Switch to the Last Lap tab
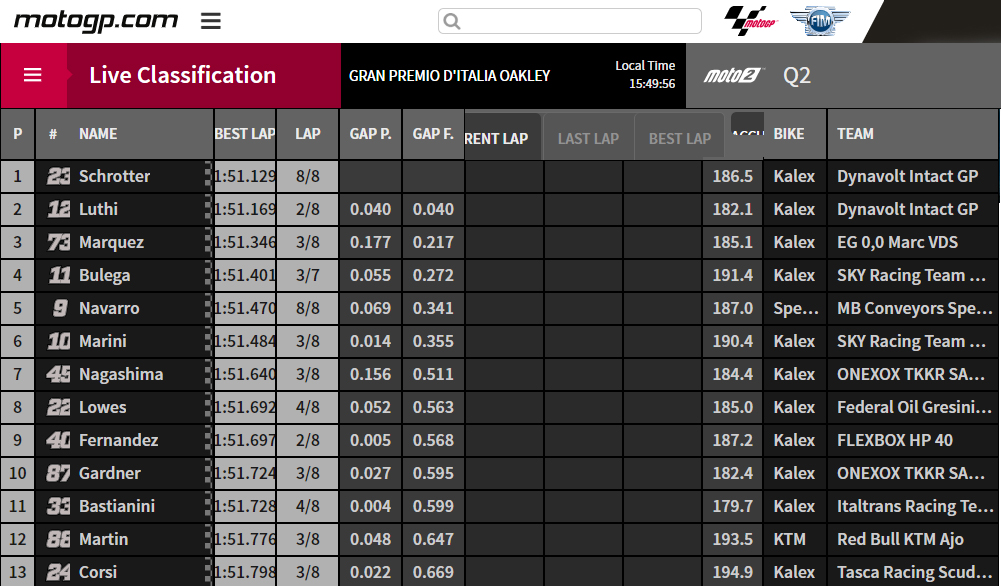 coord(588,138)
